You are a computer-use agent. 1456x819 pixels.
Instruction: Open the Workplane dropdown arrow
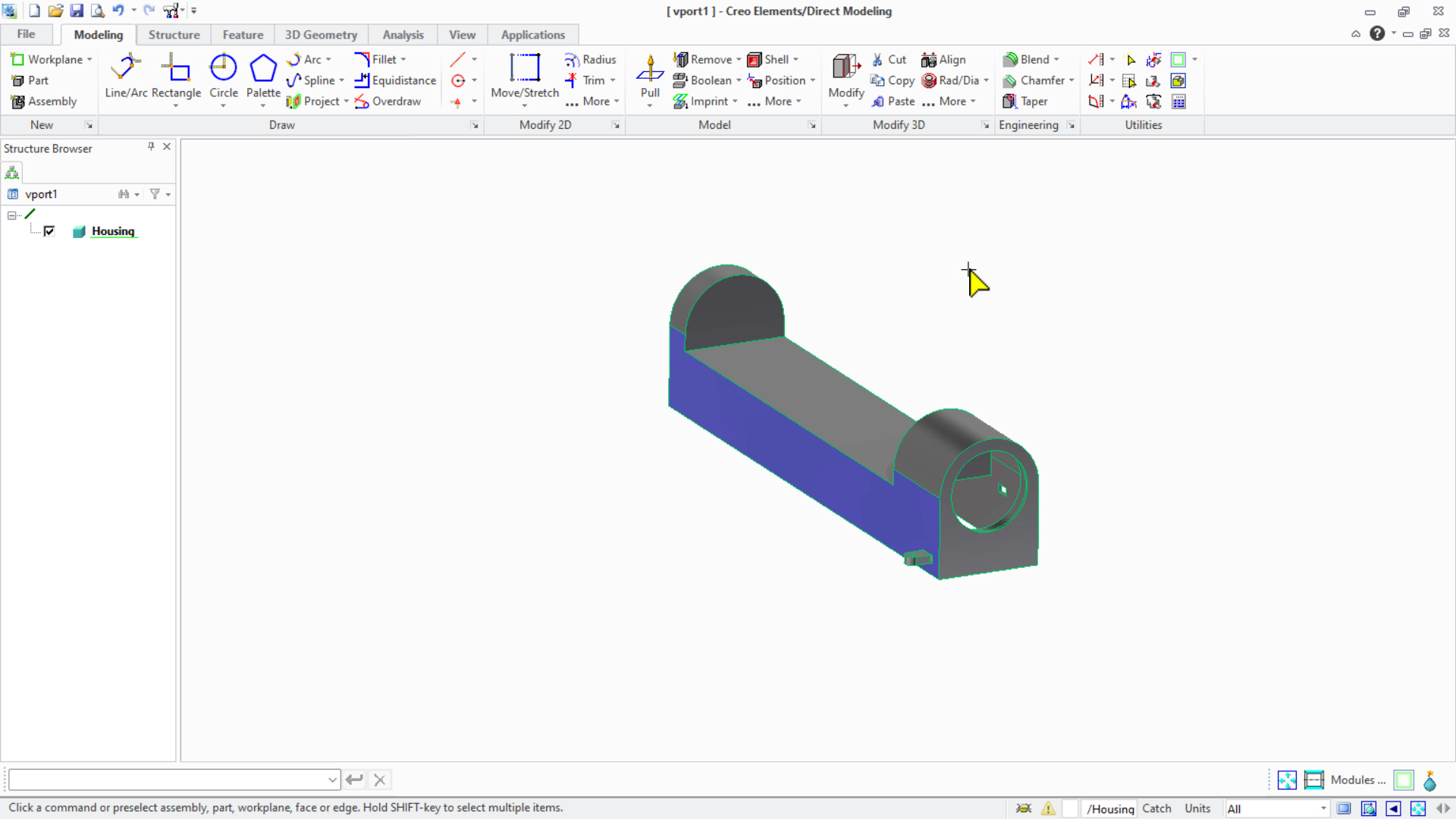click(x=89, y=59)
